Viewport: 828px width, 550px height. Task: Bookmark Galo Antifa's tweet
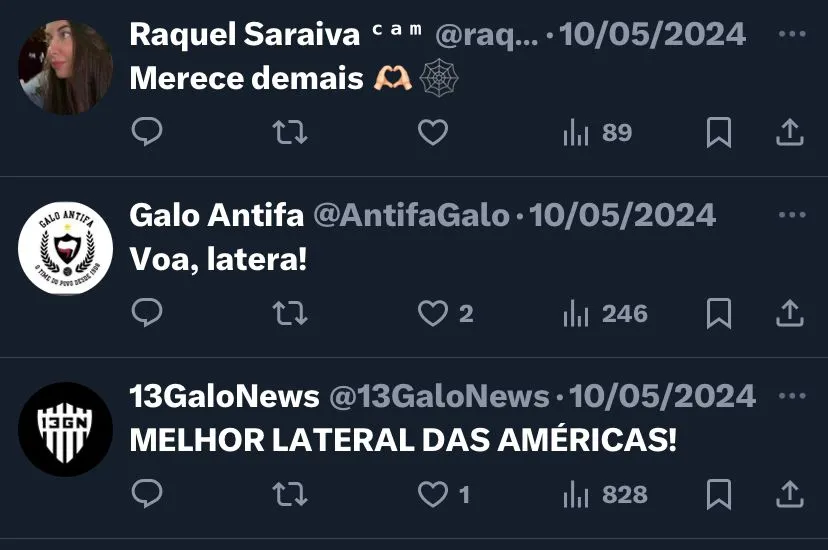[x=719, y=314]
